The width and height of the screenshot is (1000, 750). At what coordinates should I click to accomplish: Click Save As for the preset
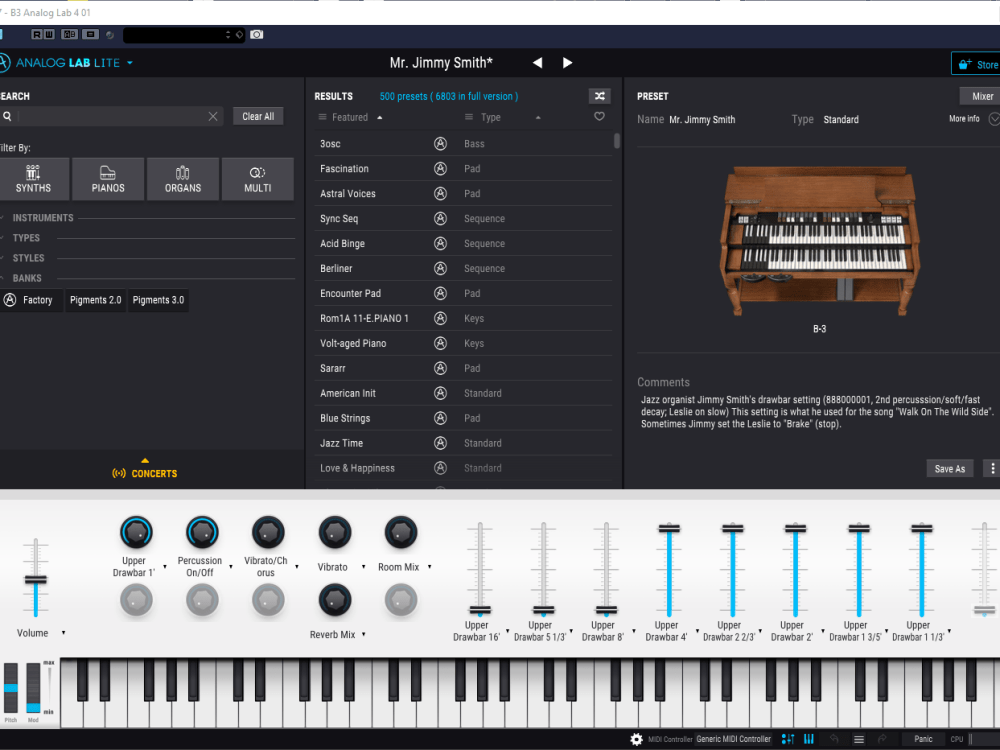click(950, 469)
